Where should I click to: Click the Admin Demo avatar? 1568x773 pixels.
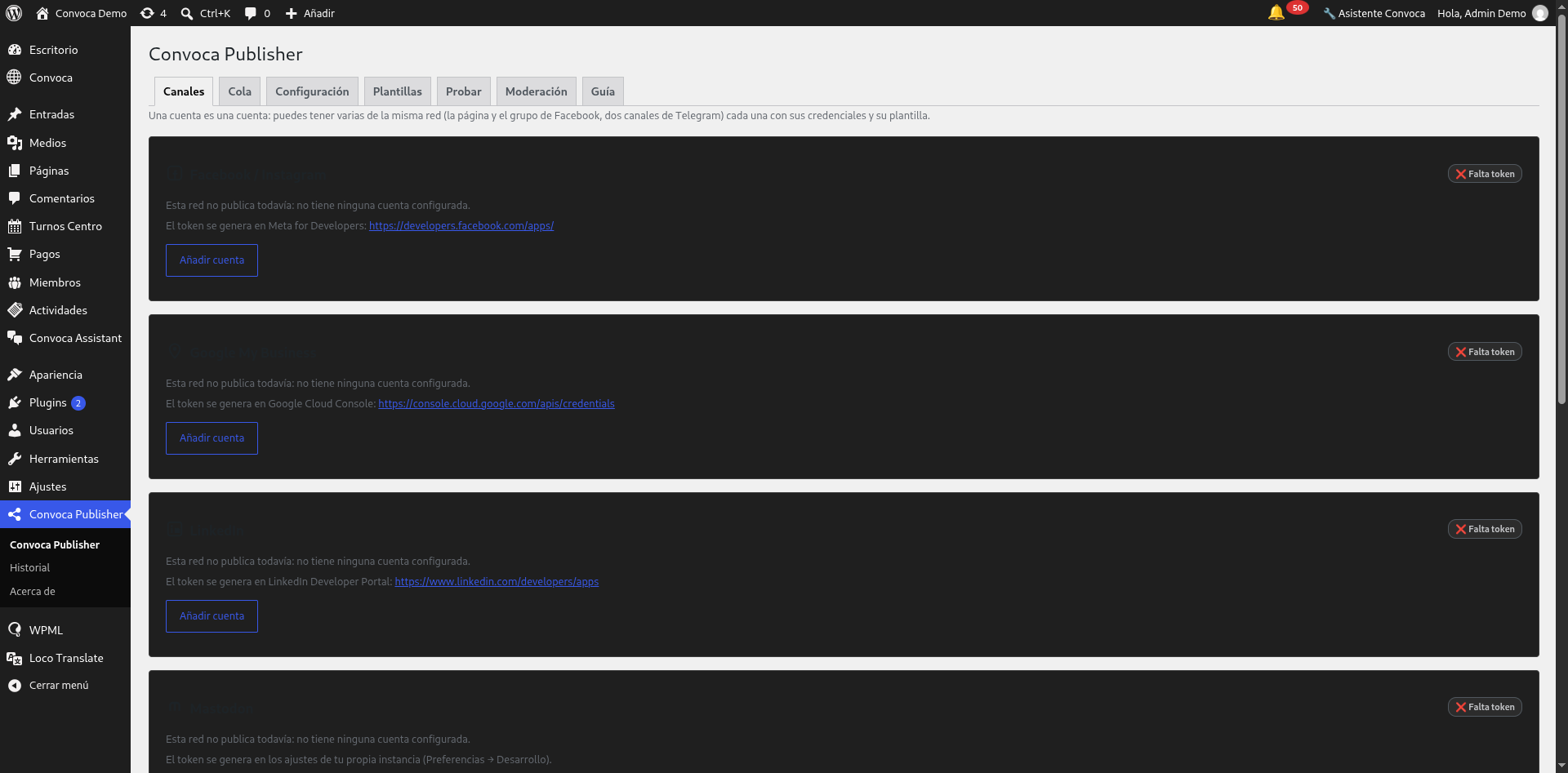point(1540,13)
